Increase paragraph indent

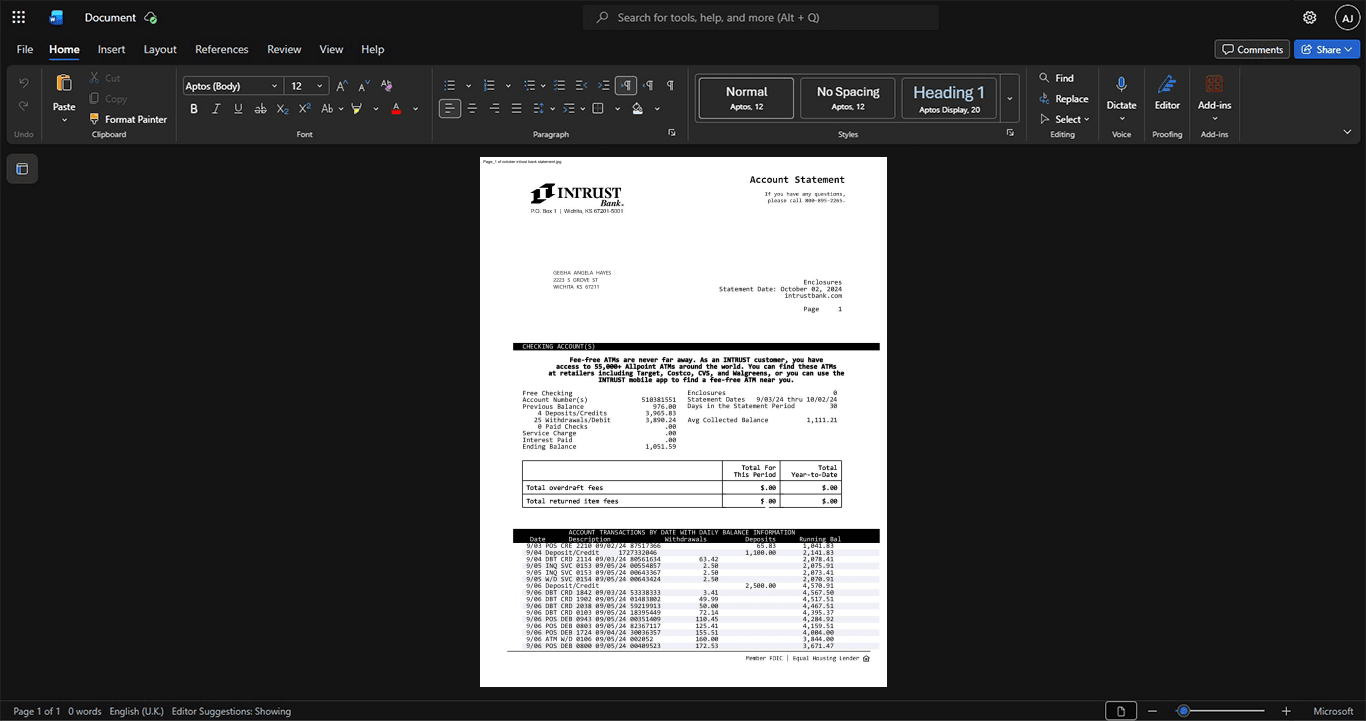click(604, 86)
